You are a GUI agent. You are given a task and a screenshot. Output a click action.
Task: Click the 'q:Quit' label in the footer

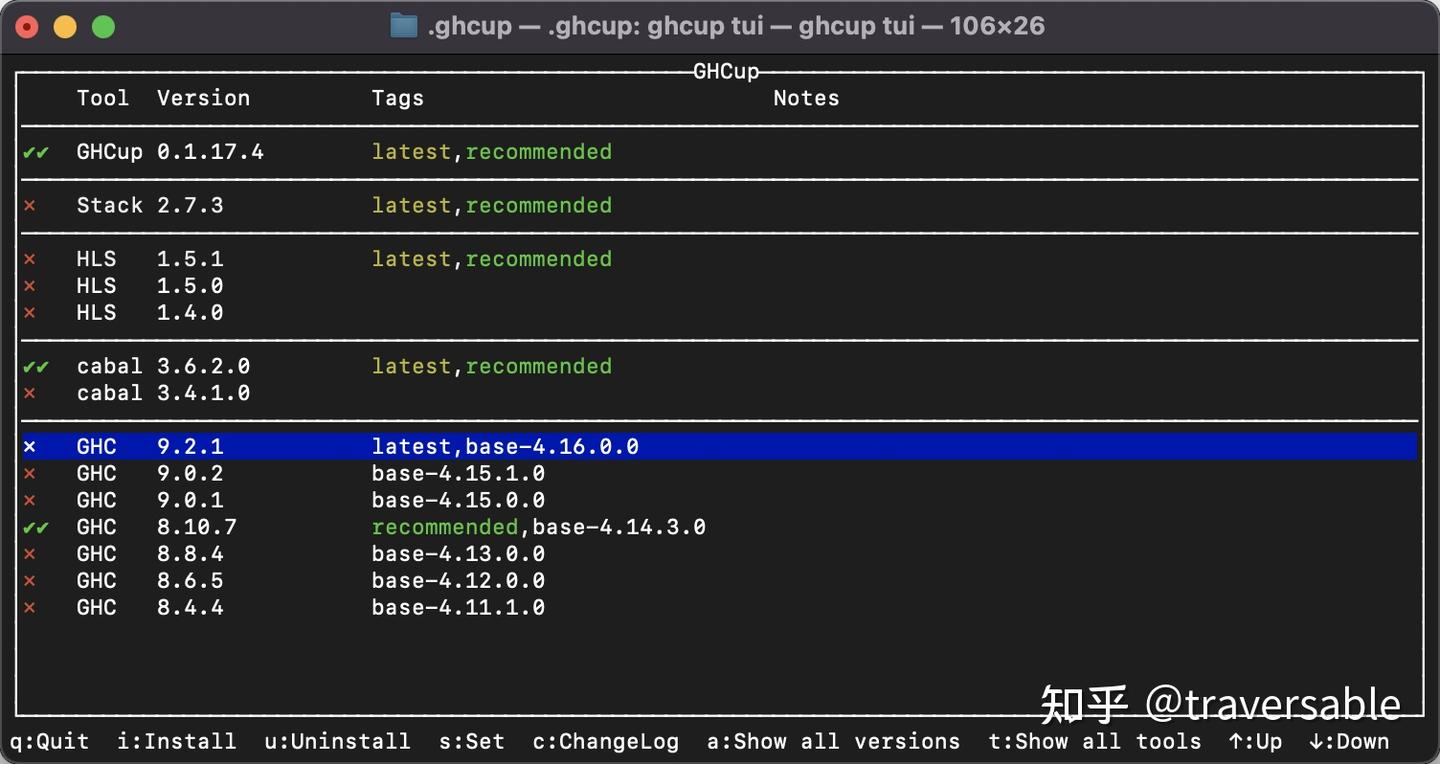pos(47,741)
